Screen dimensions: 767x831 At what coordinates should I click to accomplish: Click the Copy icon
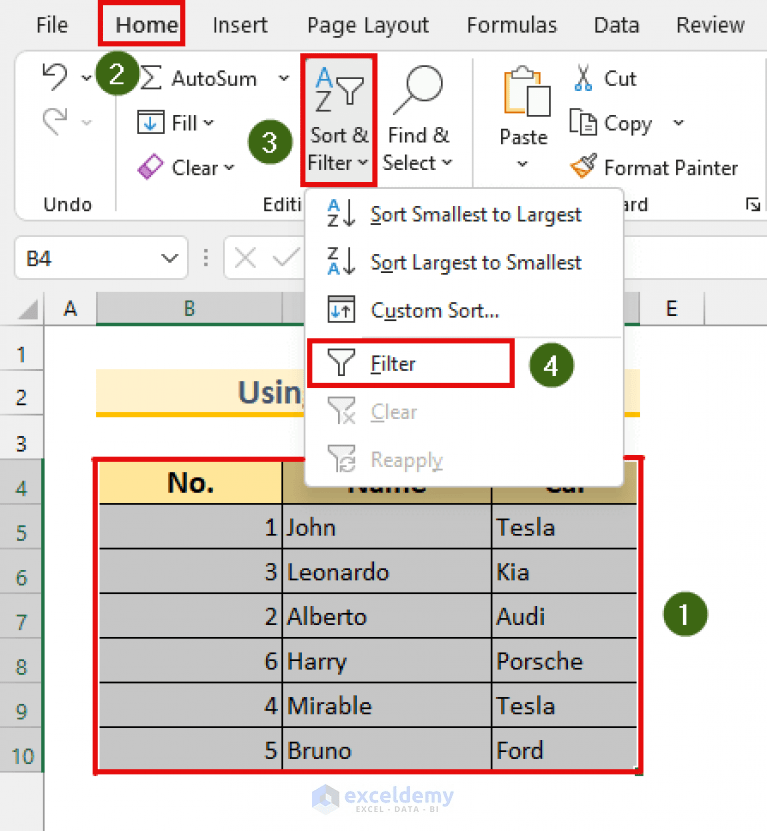pos(585,123)
